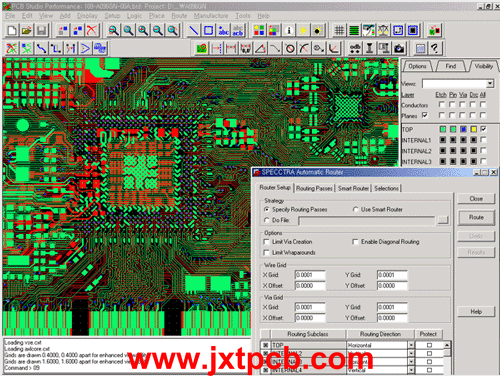
Task: Click the I-beam shaped toolbar icon
Action: click(x=369, y=49)
